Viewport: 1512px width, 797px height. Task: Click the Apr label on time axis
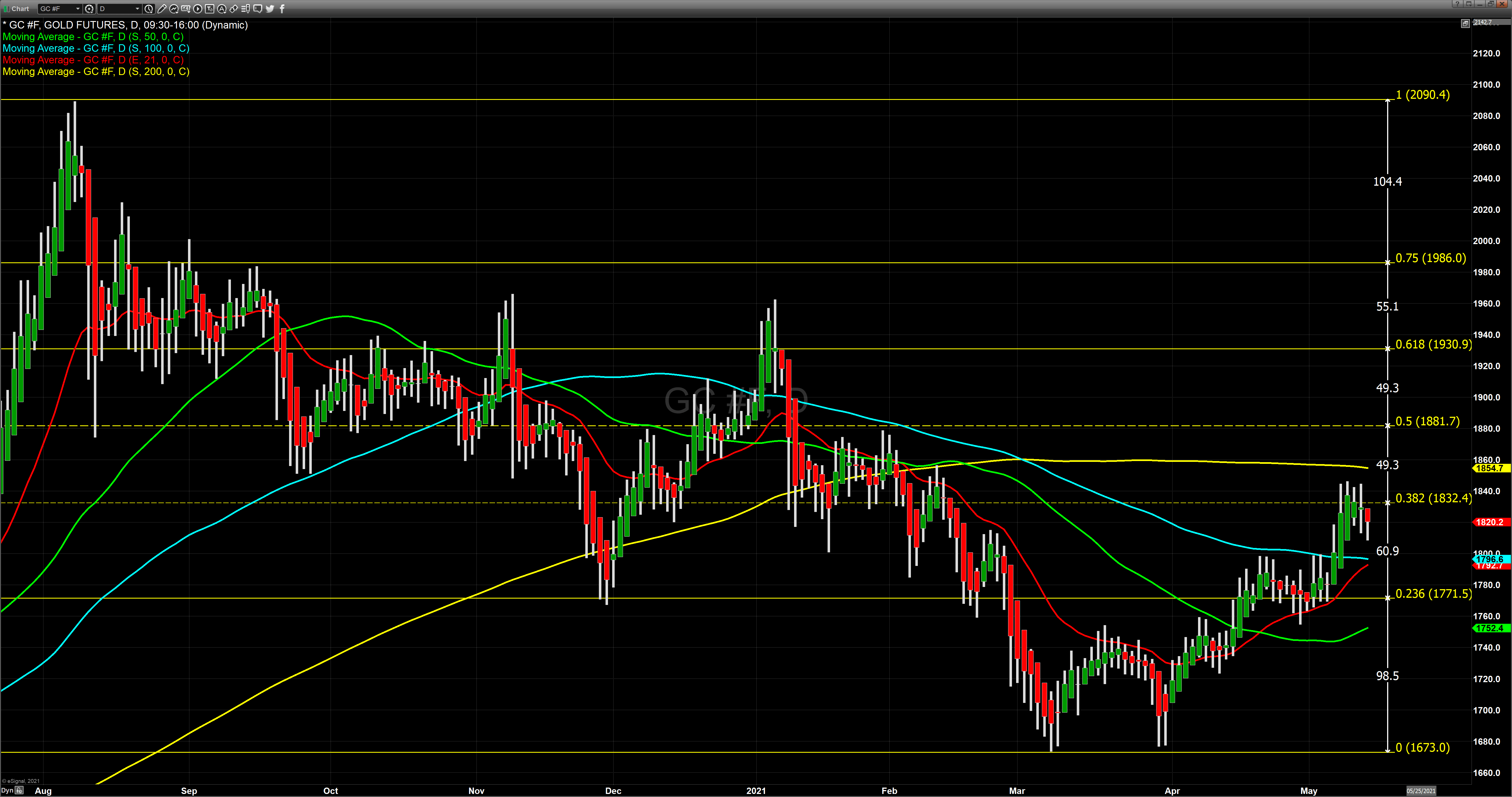coord(1172,791)
